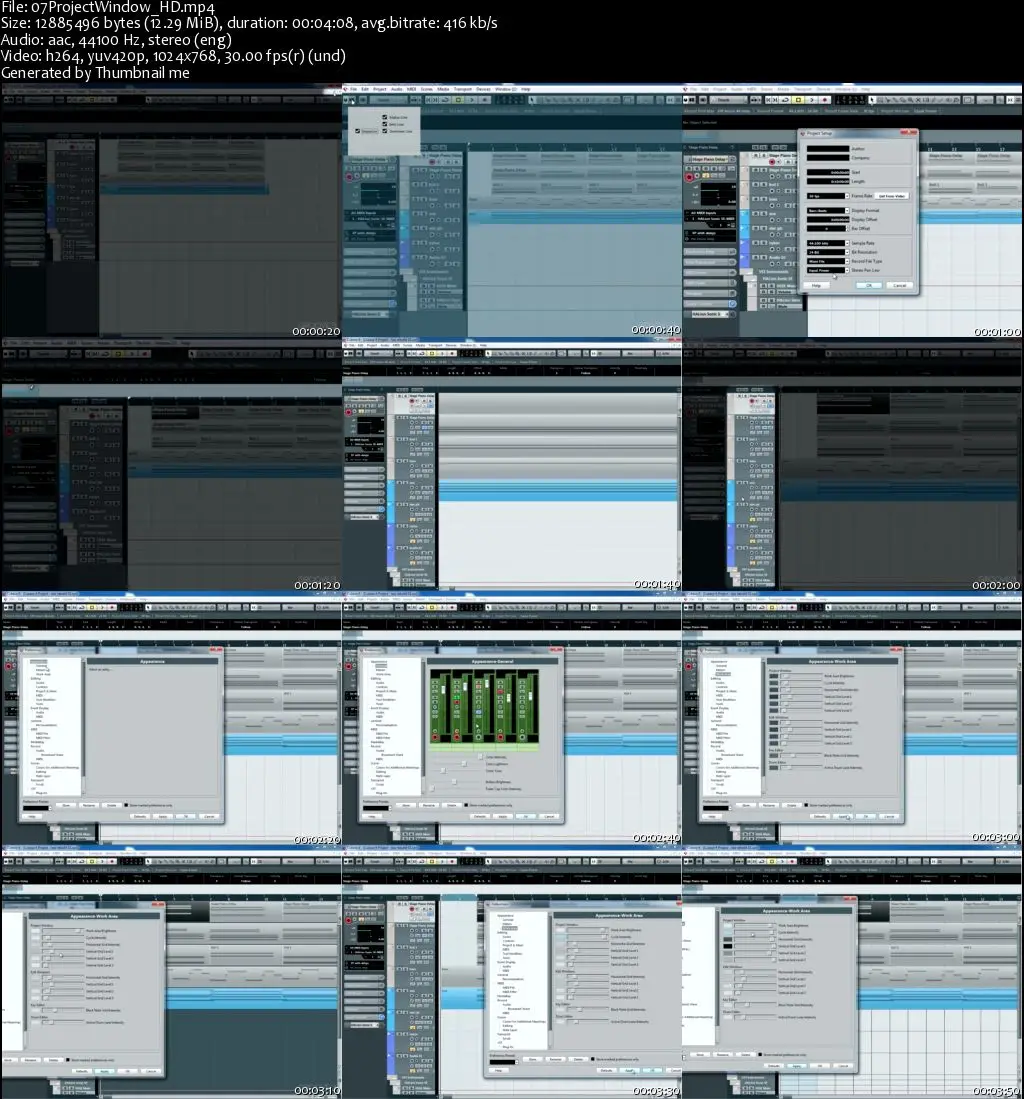
Task: Click inspector record-enable button in 00:01:00 frame
Action: pyautogui.click(x=689, y=177)
